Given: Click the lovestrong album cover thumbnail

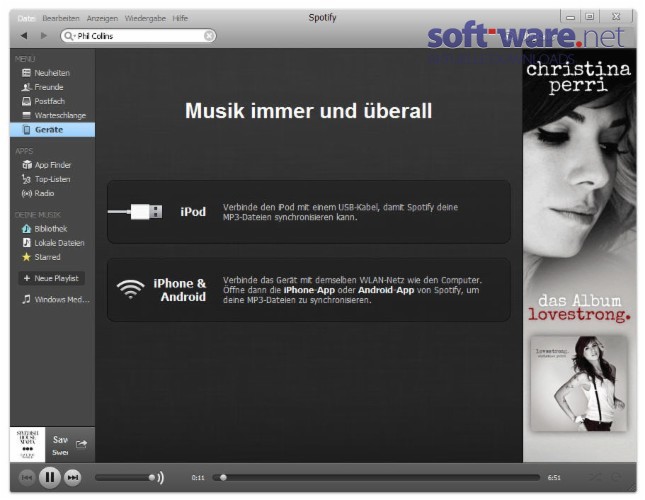Looking at the screenshot, I should (579, 383).
